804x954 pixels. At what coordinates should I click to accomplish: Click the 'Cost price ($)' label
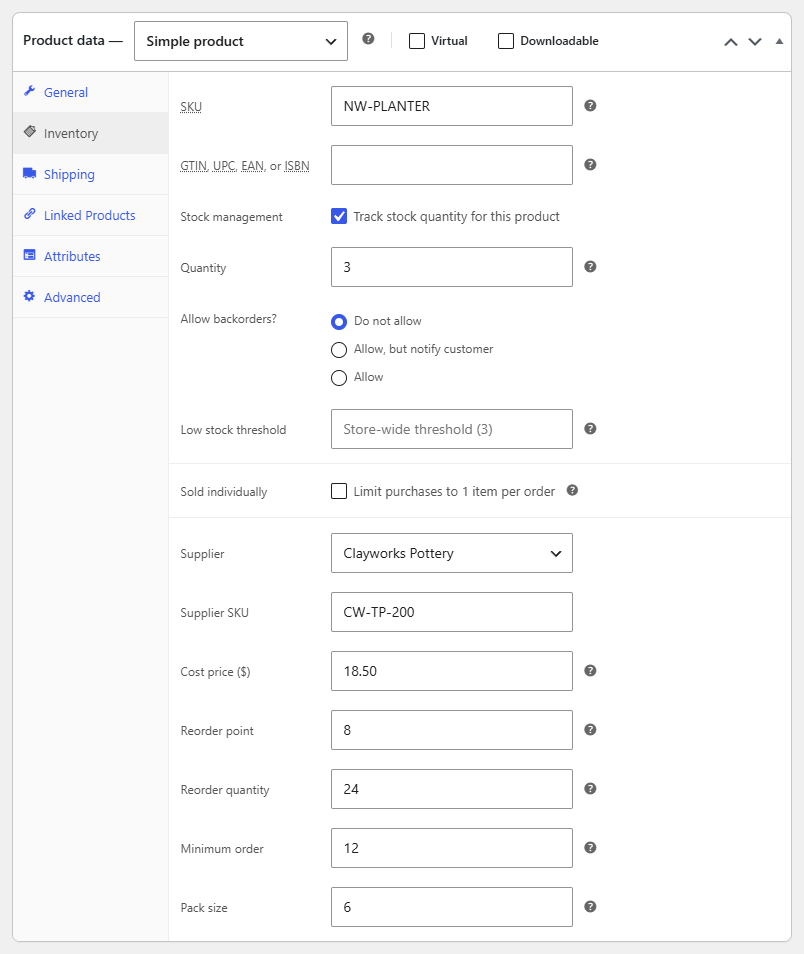coord(215,672)
